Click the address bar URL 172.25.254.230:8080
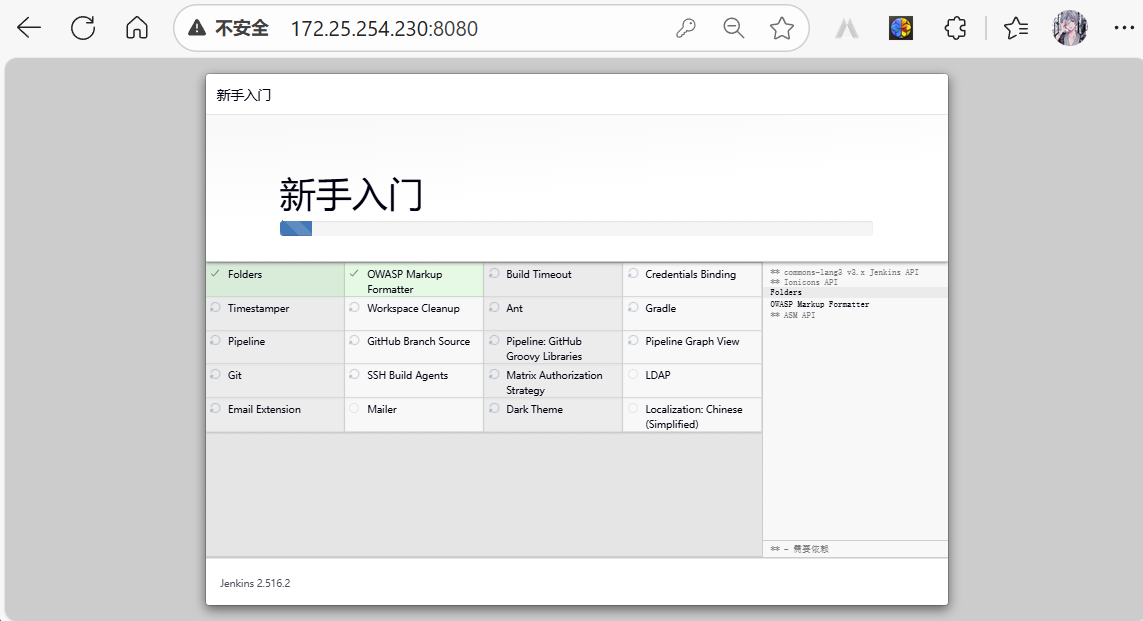 pos(384,28)
